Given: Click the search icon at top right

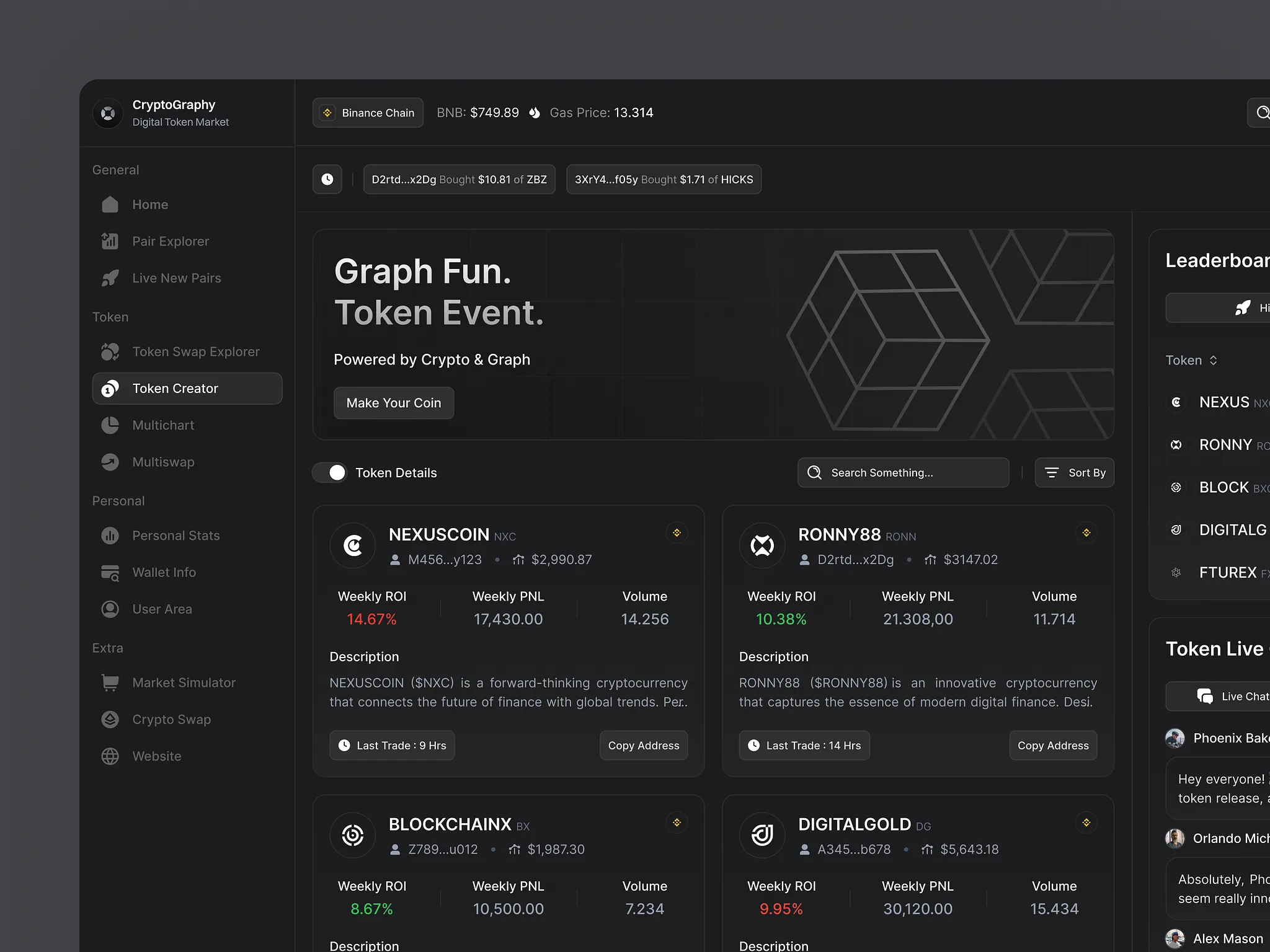Looking at the screenshot, I should point(1261,113).
